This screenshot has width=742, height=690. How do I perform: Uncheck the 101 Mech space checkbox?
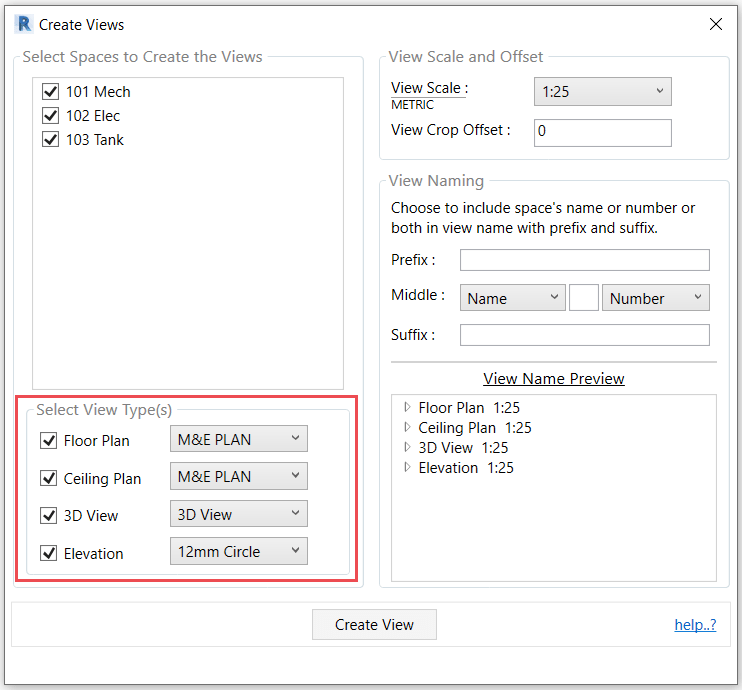click(x=51, y=92)
